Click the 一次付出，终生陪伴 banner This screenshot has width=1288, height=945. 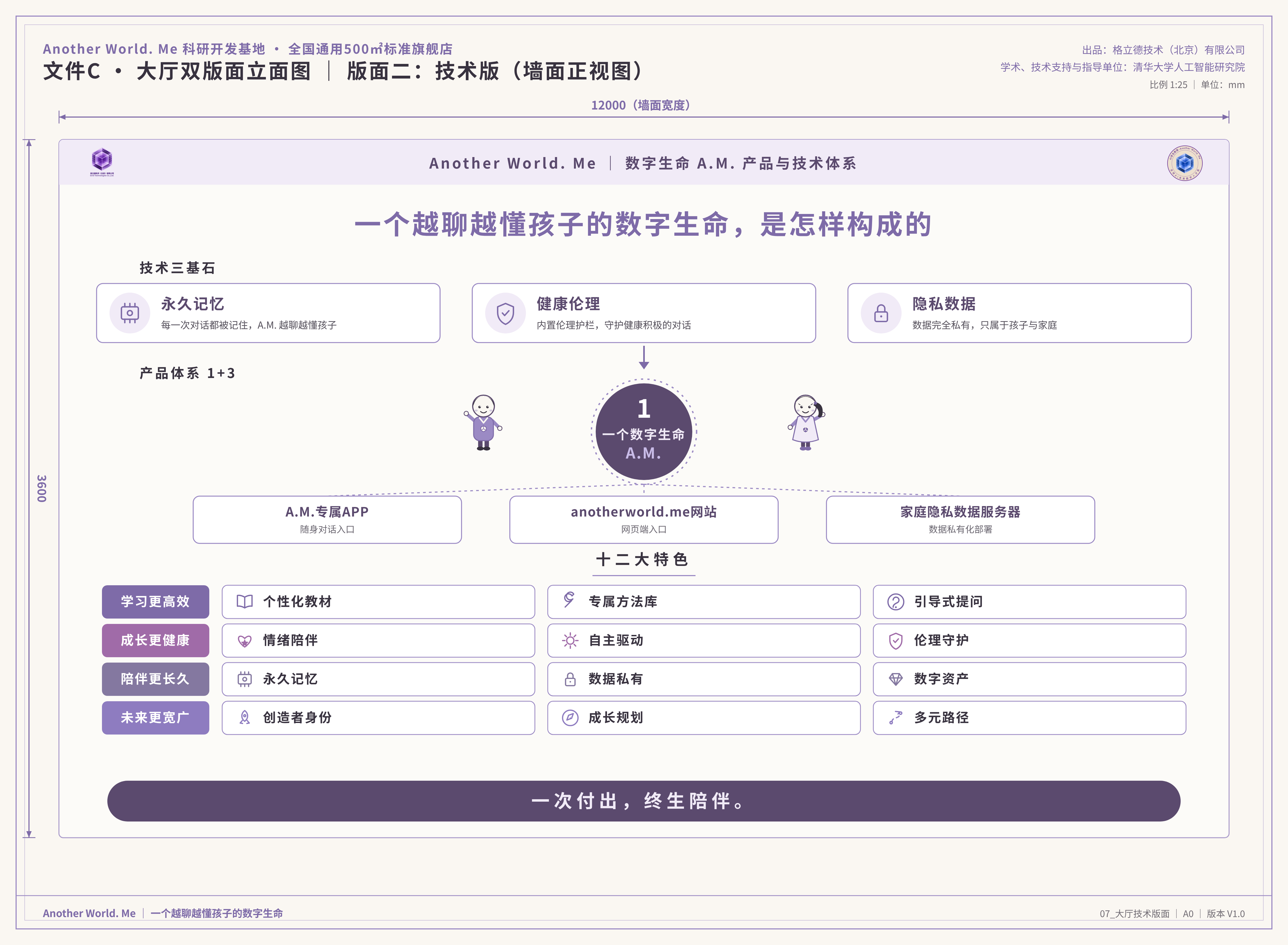[x=644, y=801]
